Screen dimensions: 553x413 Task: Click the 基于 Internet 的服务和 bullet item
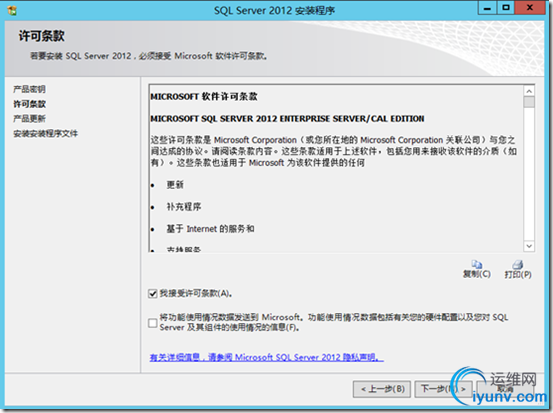[210, 229]
